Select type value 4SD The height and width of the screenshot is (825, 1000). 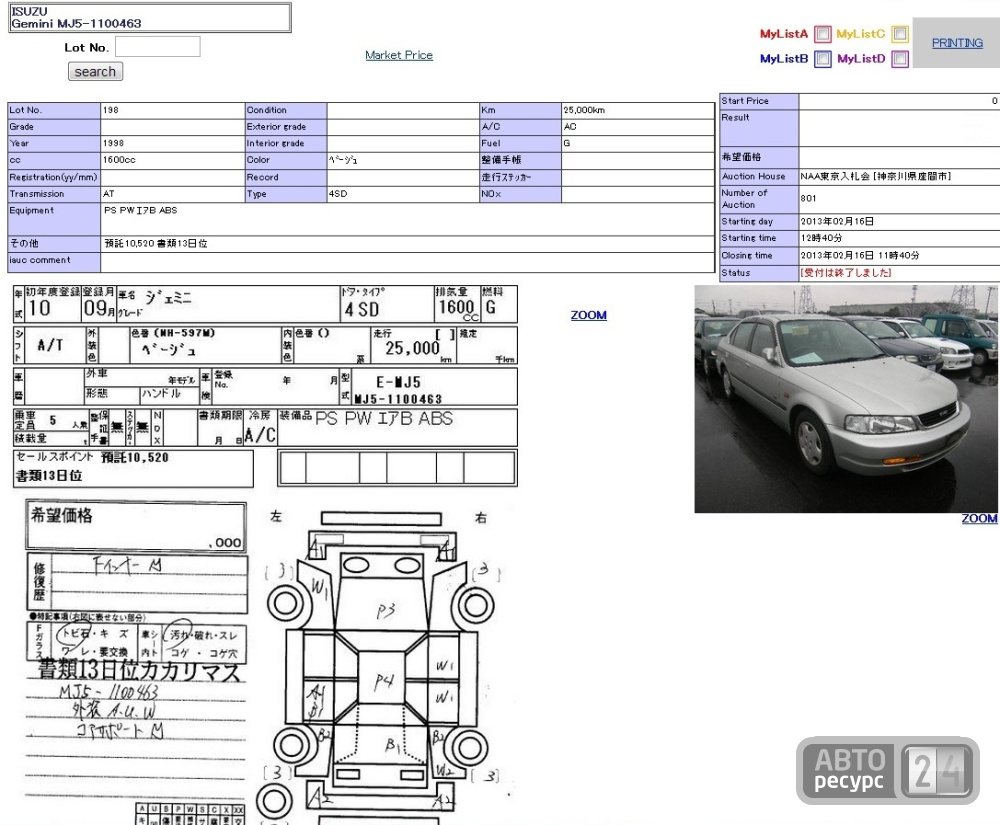tap(338, 194)
